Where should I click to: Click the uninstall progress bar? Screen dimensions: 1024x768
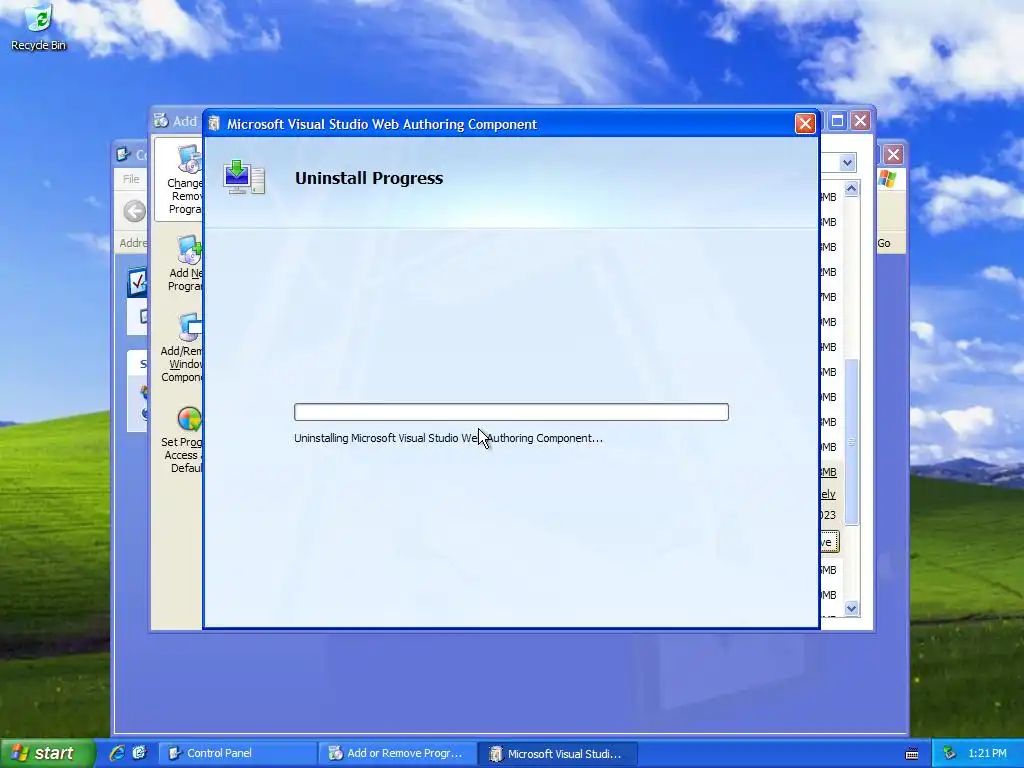tap(511, 412)
